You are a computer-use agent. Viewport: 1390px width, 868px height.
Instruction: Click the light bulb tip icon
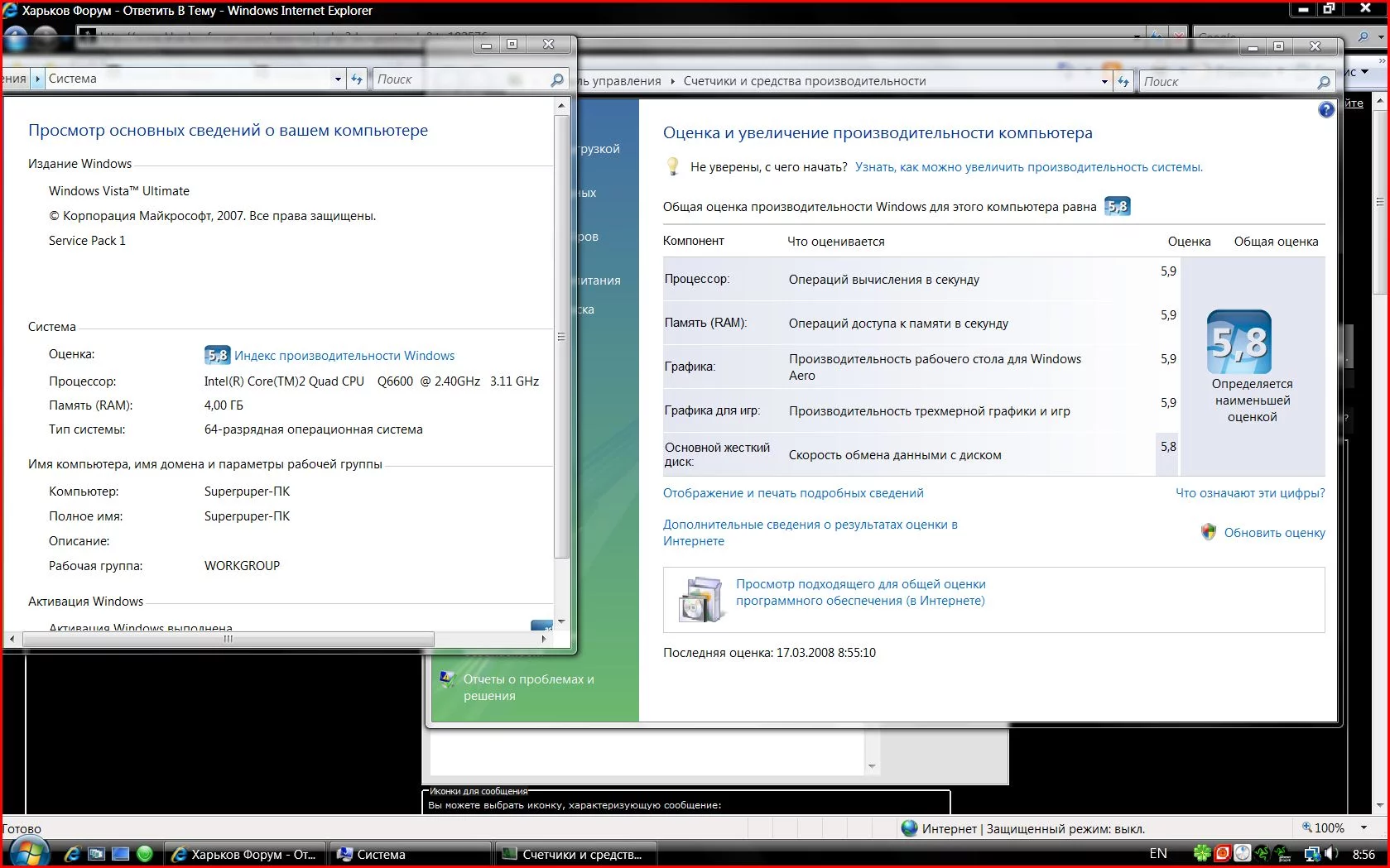click(673, 166)
